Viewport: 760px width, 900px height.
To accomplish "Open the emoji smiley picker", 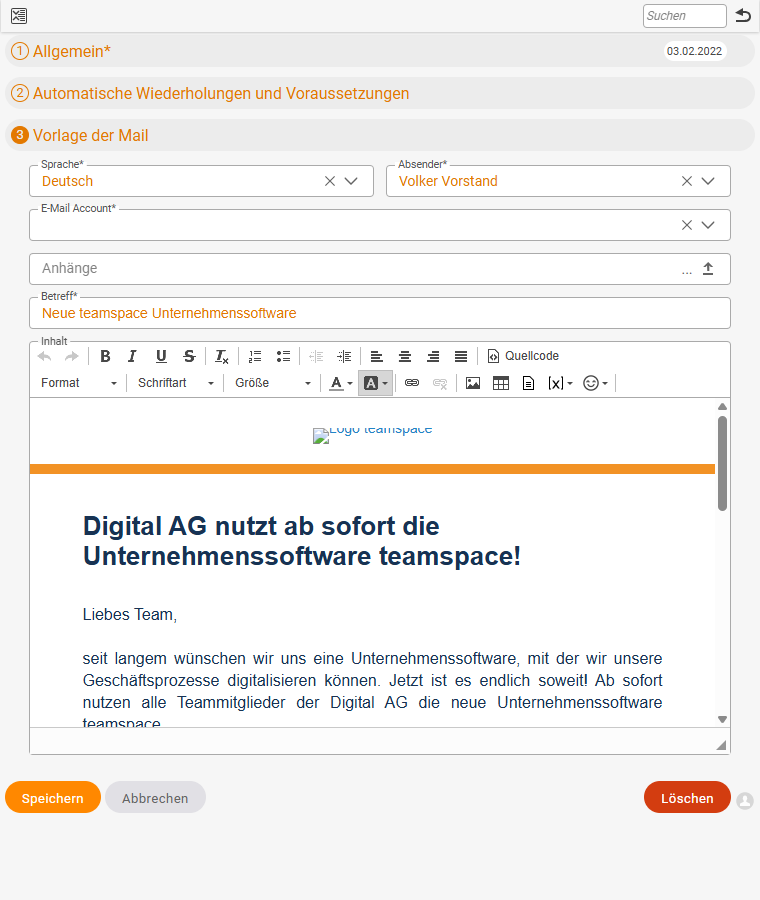I will pyautogui.click(x=595, y=383).
